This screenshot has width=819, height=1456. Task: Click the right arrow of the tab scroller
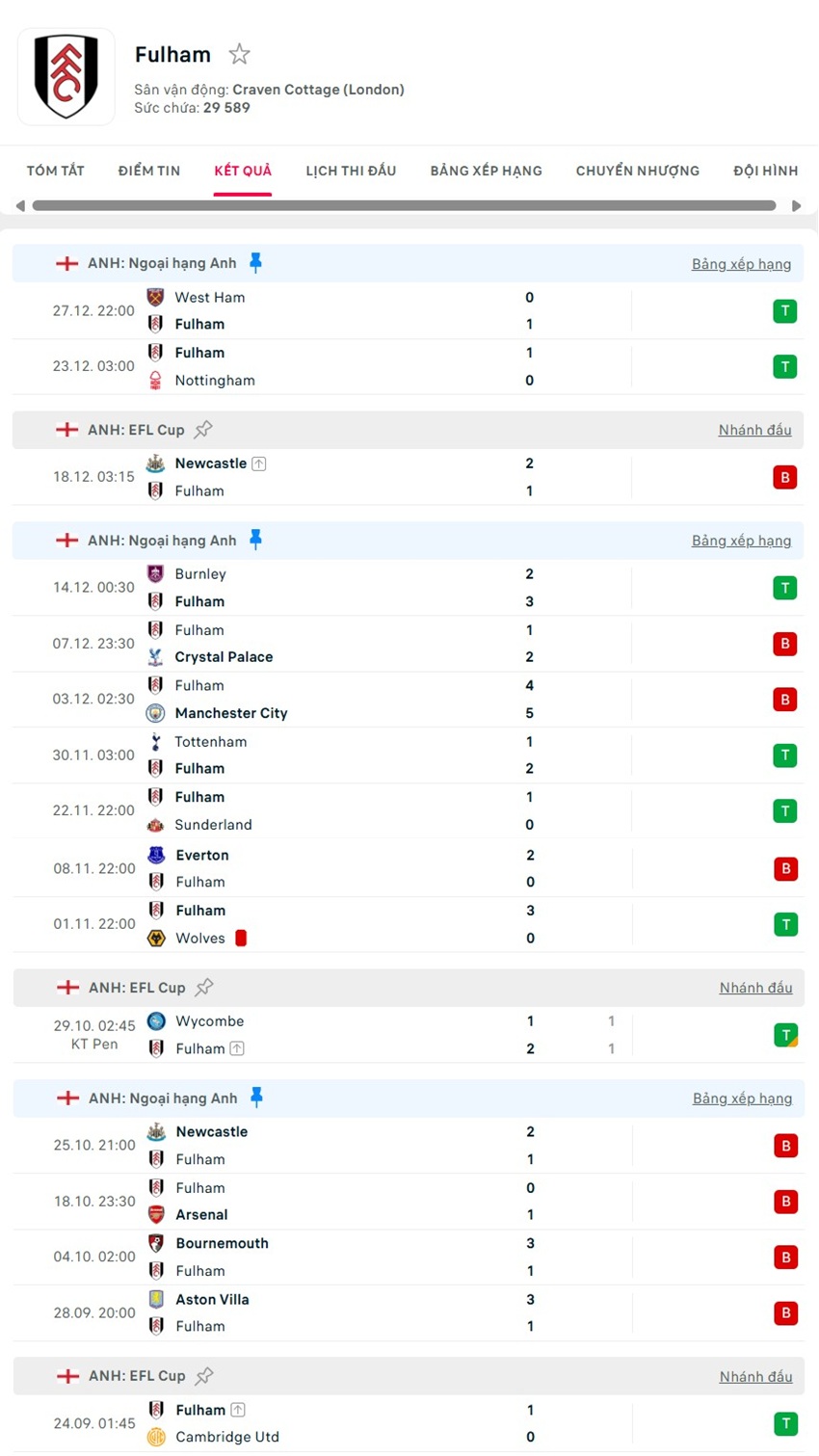[798, 204]
